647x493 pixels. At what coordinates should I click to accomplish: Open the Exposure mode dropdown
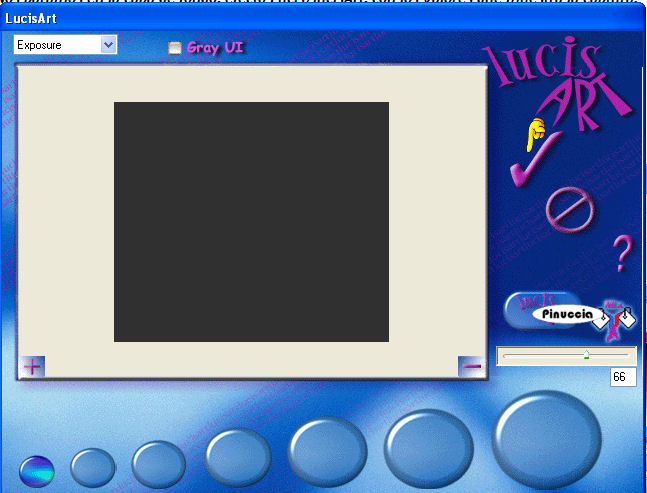tap(65, 45)
